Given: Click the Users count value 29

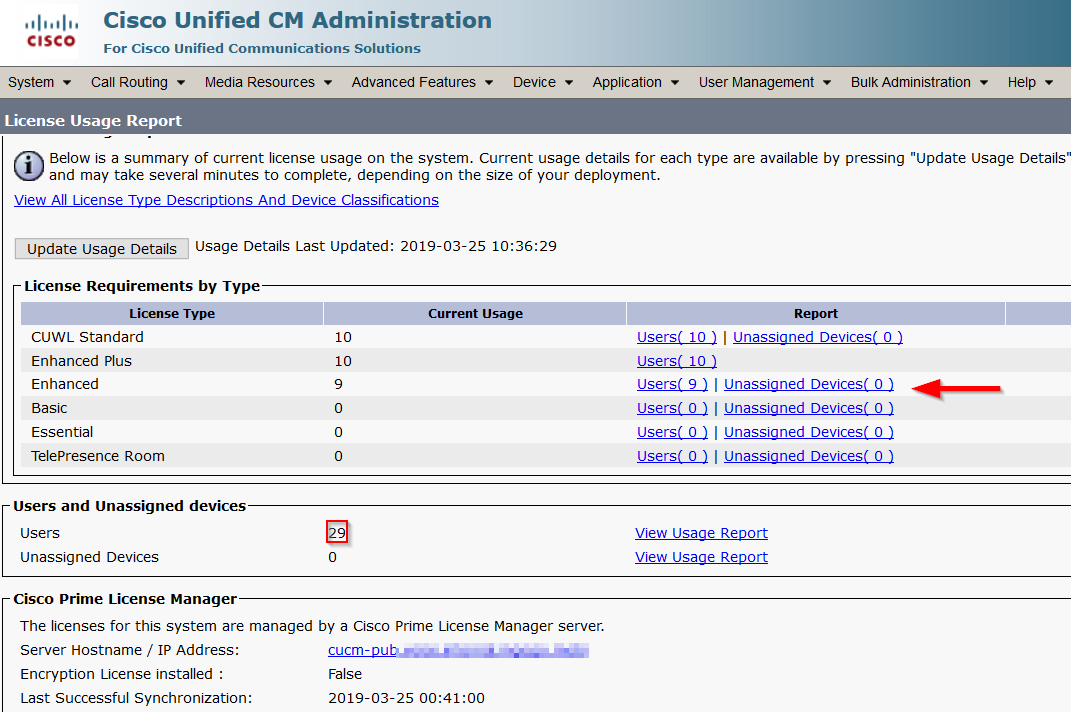Looking at the screenshot, I should [x=337, y=533].
